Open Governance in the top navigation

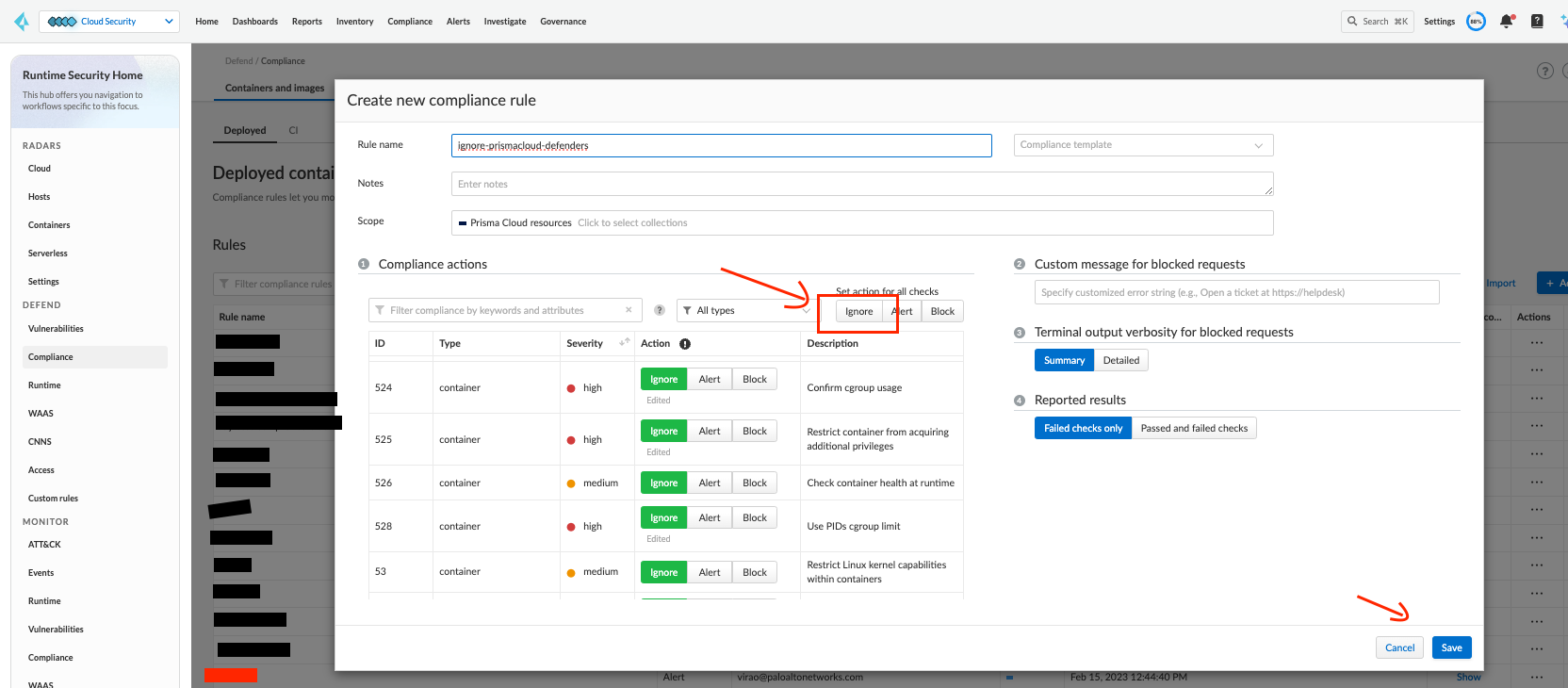[563, 22]
